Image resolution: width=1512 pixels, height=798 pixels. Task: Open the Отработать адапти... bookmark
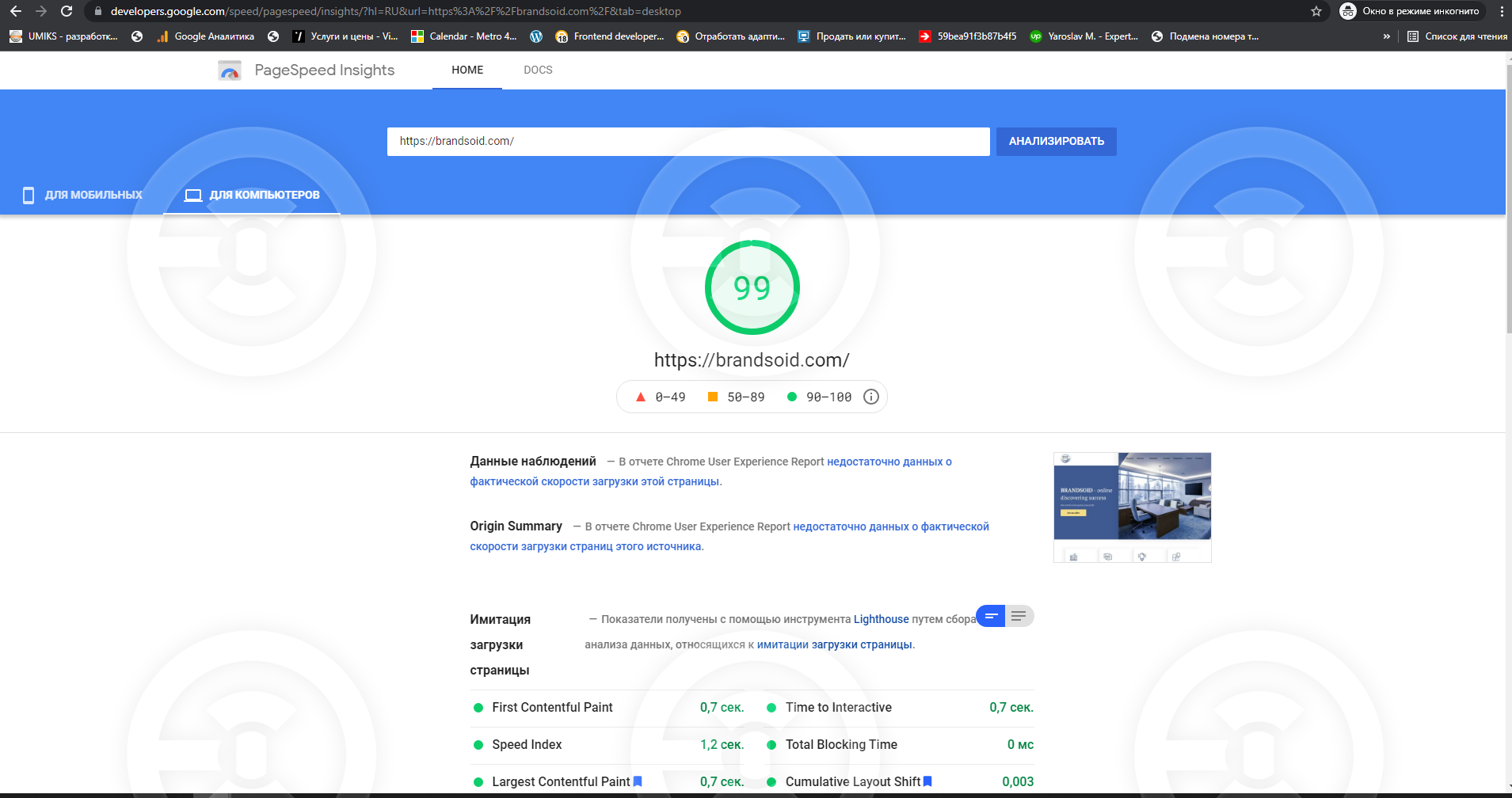[731, 36]
